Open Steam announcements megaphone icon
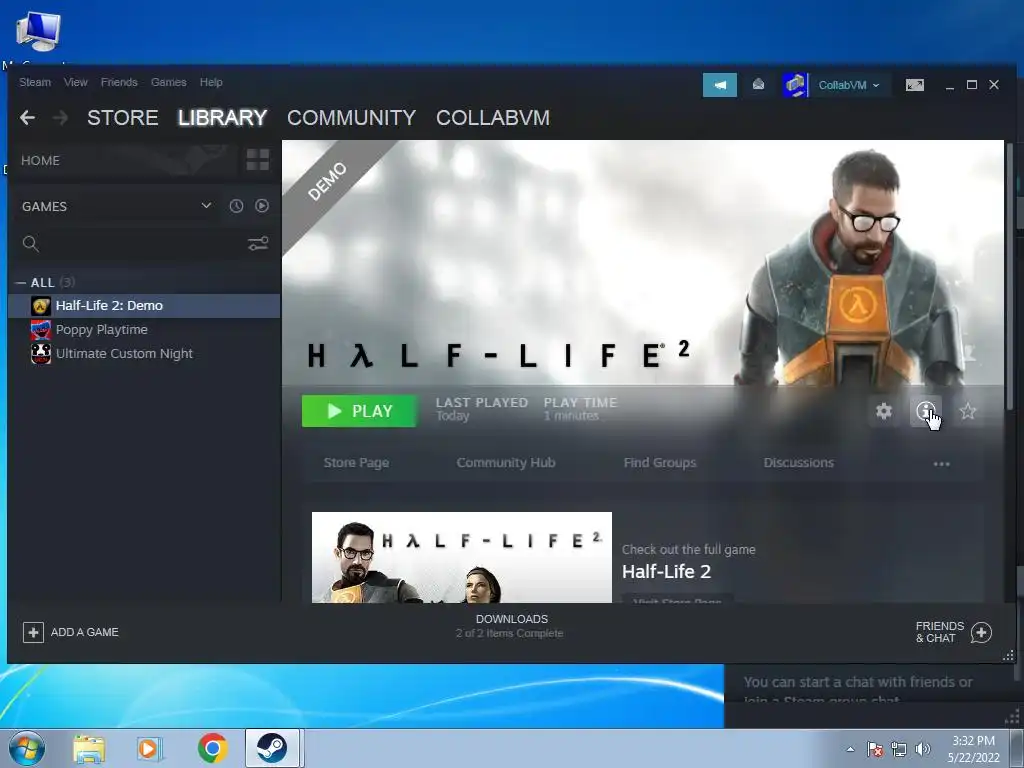 point(720,85)
